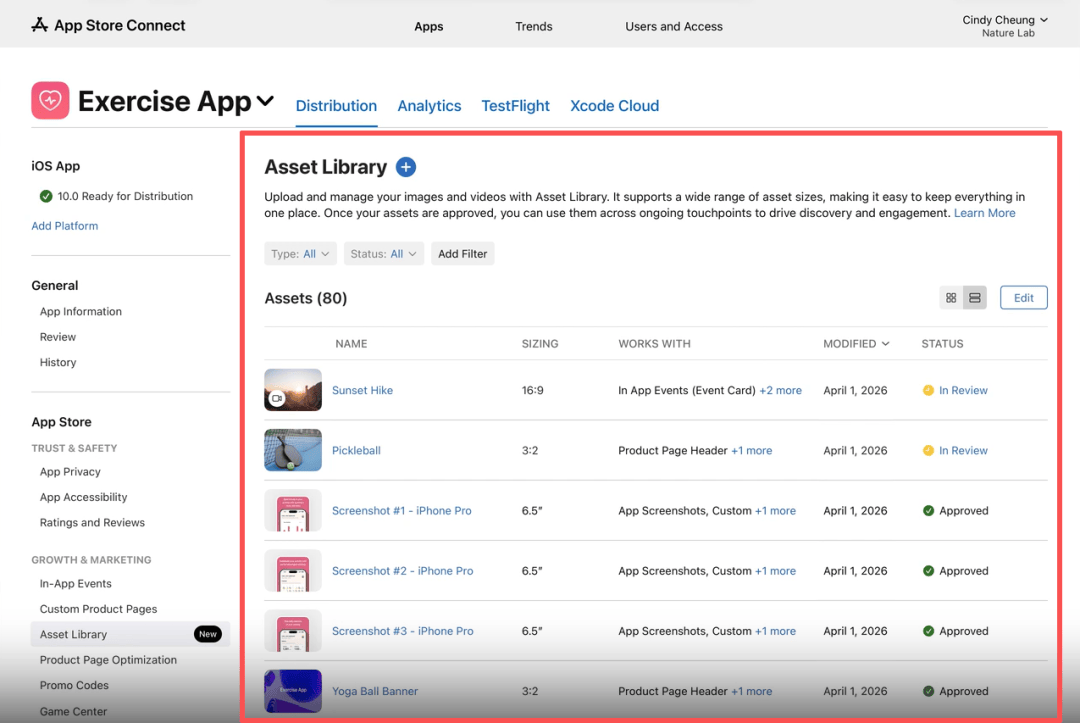This screenshot has width=1080, height=723.
Task: Click the App Store Connect logo icon
Action: coord(39,25)
